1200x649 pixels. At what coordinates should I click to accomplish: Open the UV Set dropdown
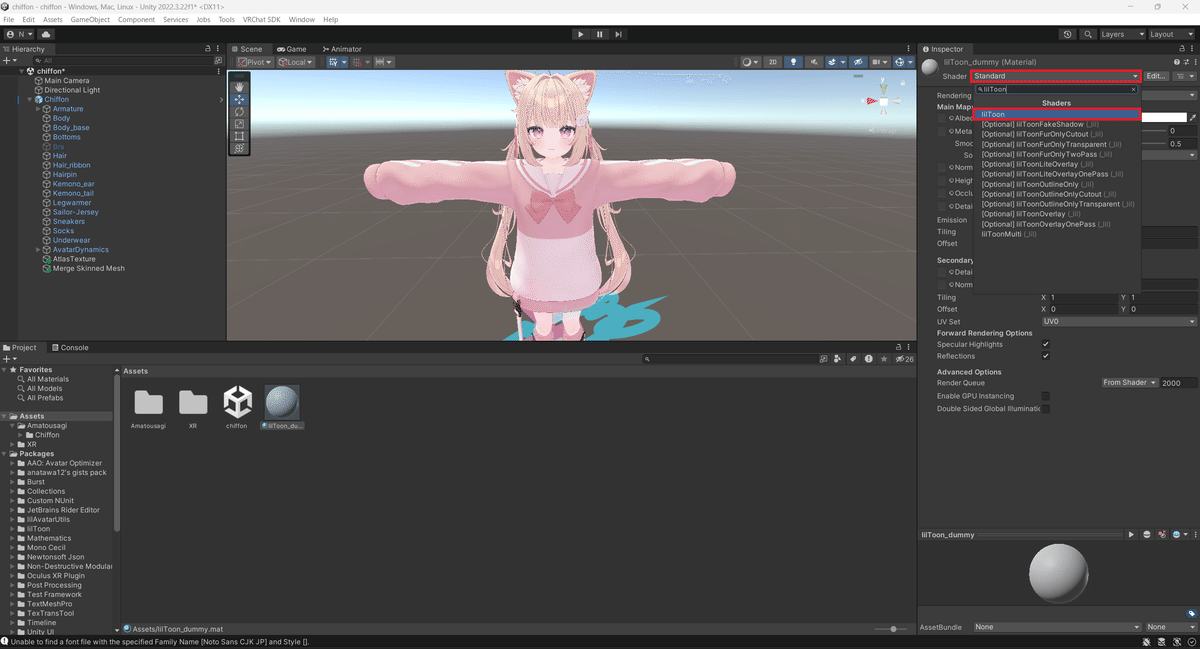1118,322
